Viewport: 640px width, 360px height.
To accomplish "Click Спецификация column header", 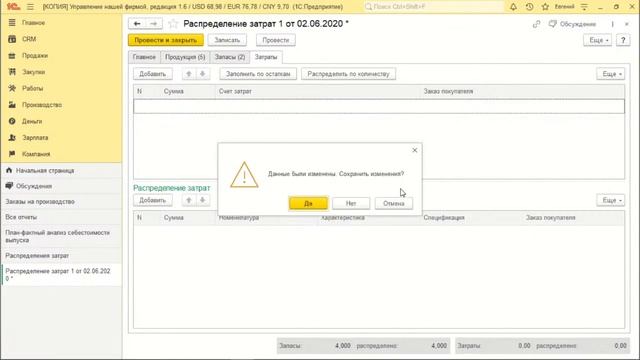I will pos(471,218).
